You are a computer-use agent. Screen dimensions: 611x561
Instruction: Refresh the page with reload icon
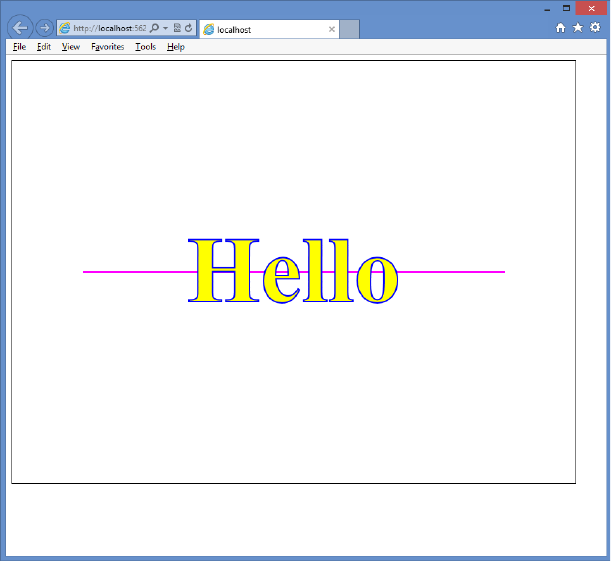click(x=189, y=28)
